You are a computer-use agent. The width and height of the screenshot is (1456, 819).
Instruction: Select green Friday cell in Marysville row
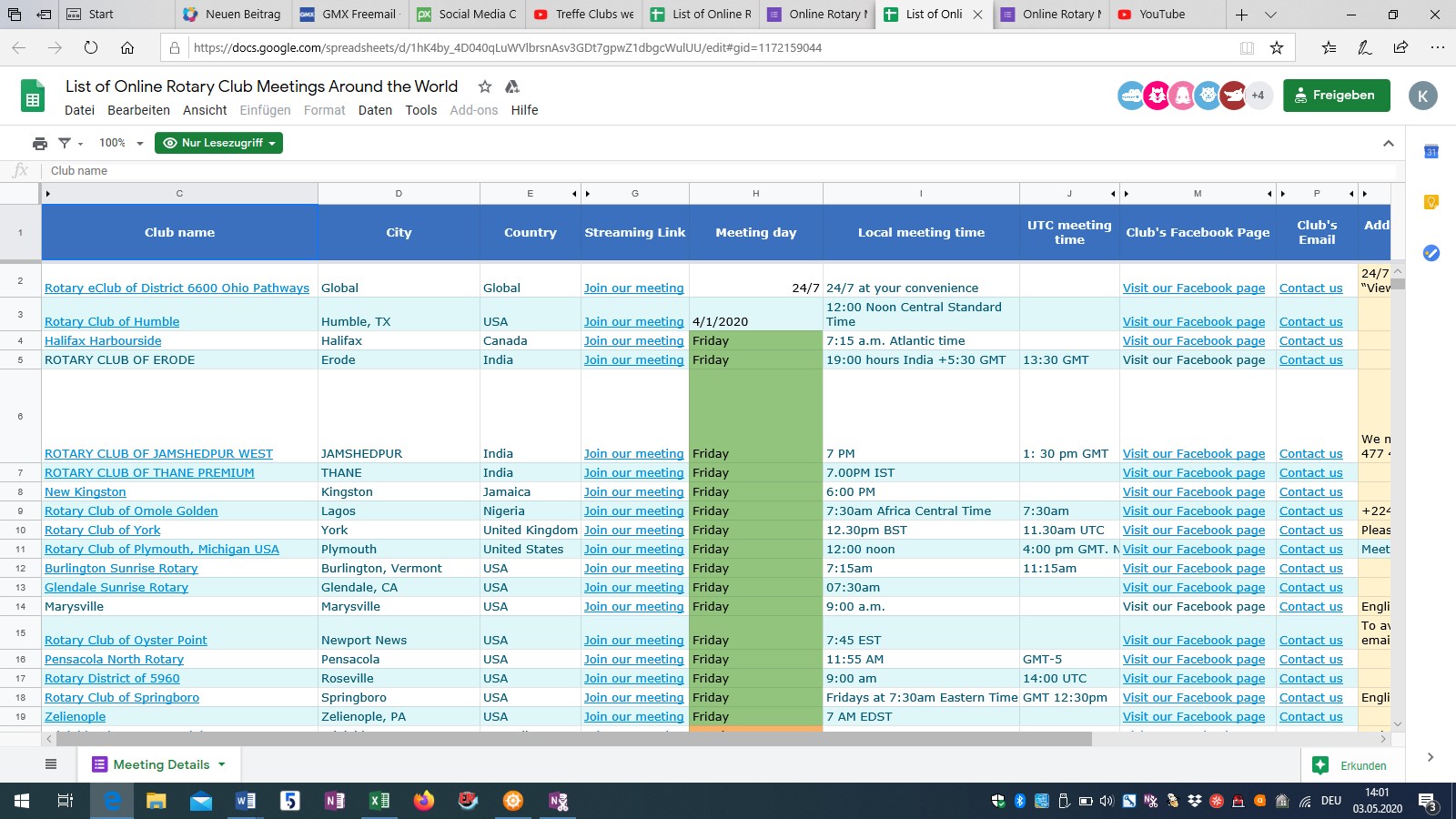[x=755, y=606]
